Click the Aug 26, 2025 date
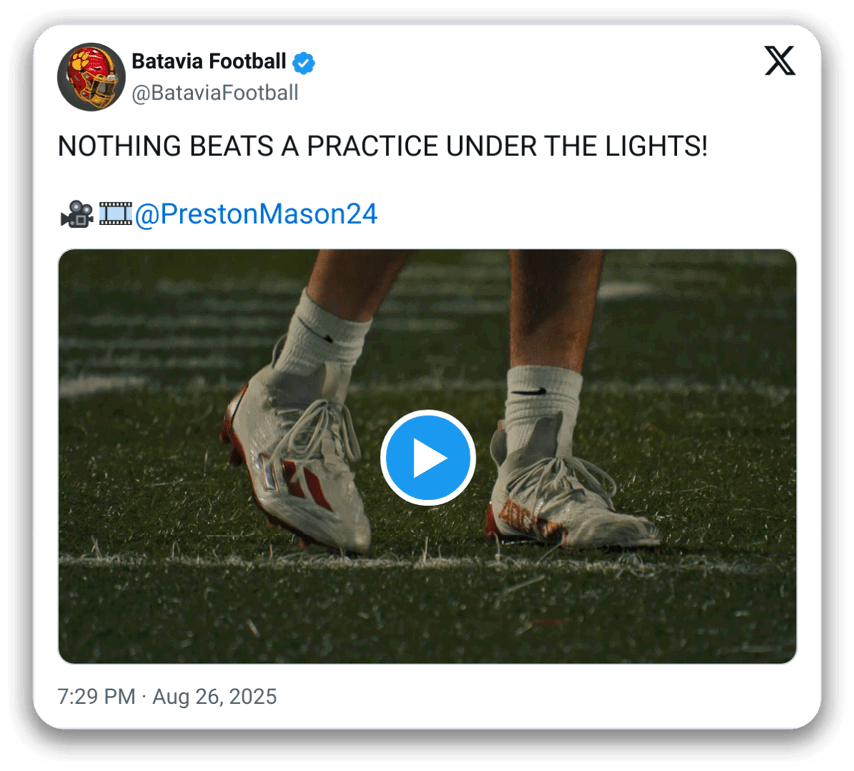This screenshot has height=771, width=854. click(x=216, y=697)
